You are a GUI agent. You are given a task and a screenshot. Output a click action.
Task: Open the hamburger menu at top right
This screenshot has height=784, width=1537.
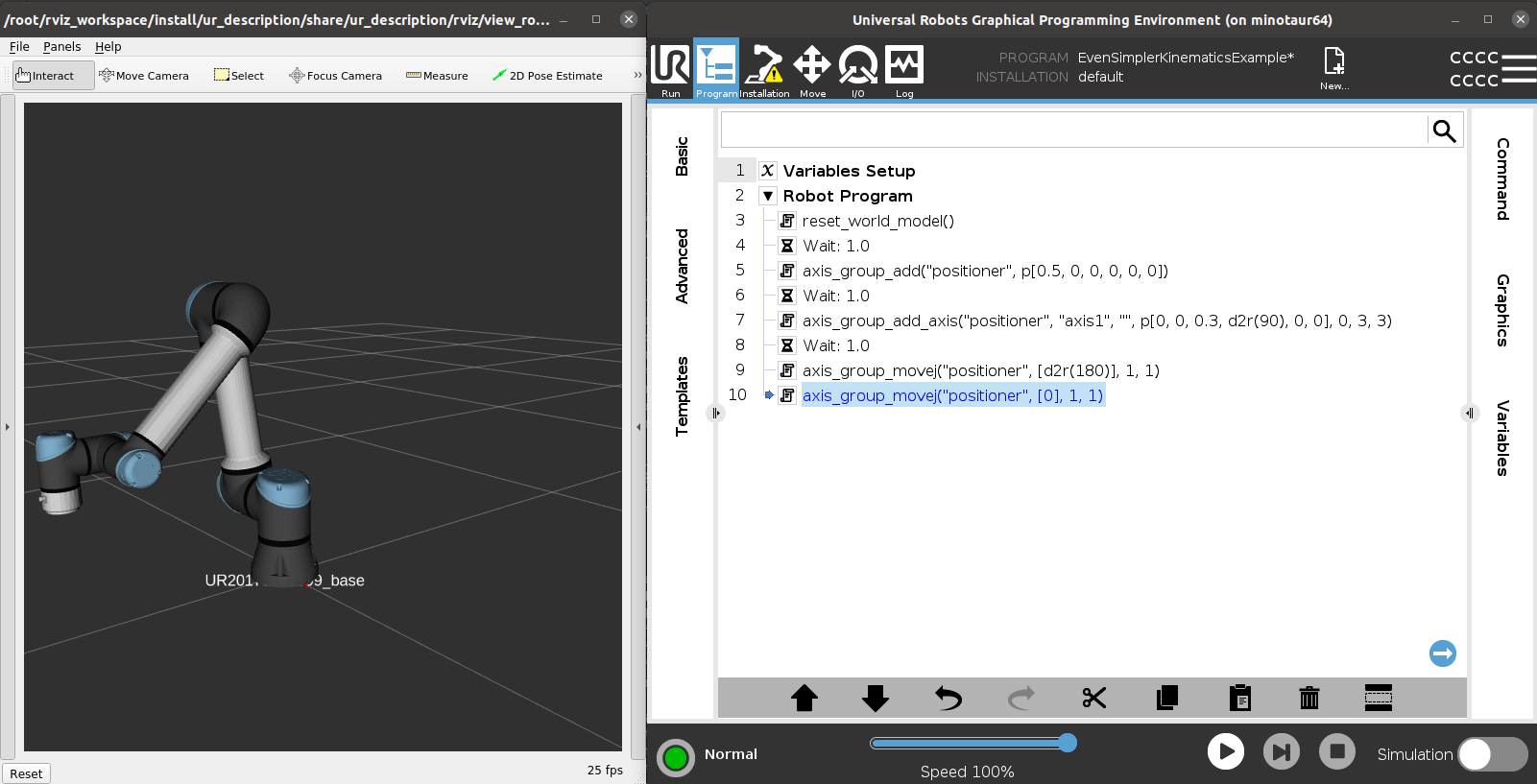pyautogui.click(x=1519, y=69)
